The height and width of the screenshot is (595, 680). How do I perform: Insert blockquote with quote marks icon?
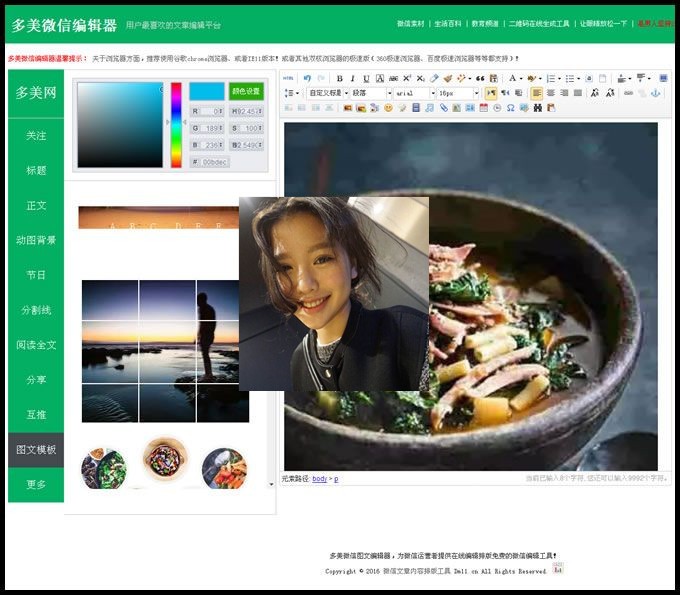pos(480,78)
